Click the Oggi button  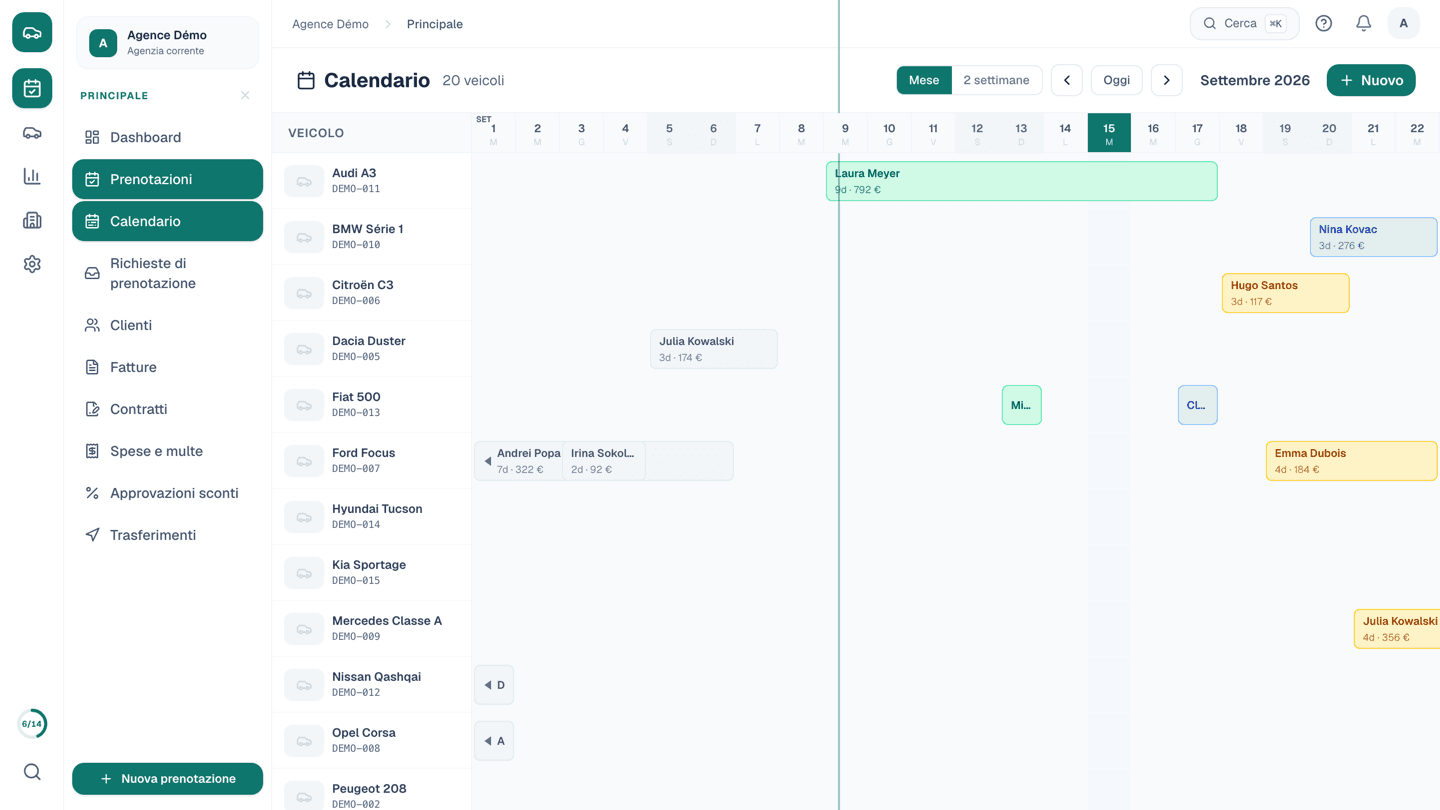coord(1117,80)
